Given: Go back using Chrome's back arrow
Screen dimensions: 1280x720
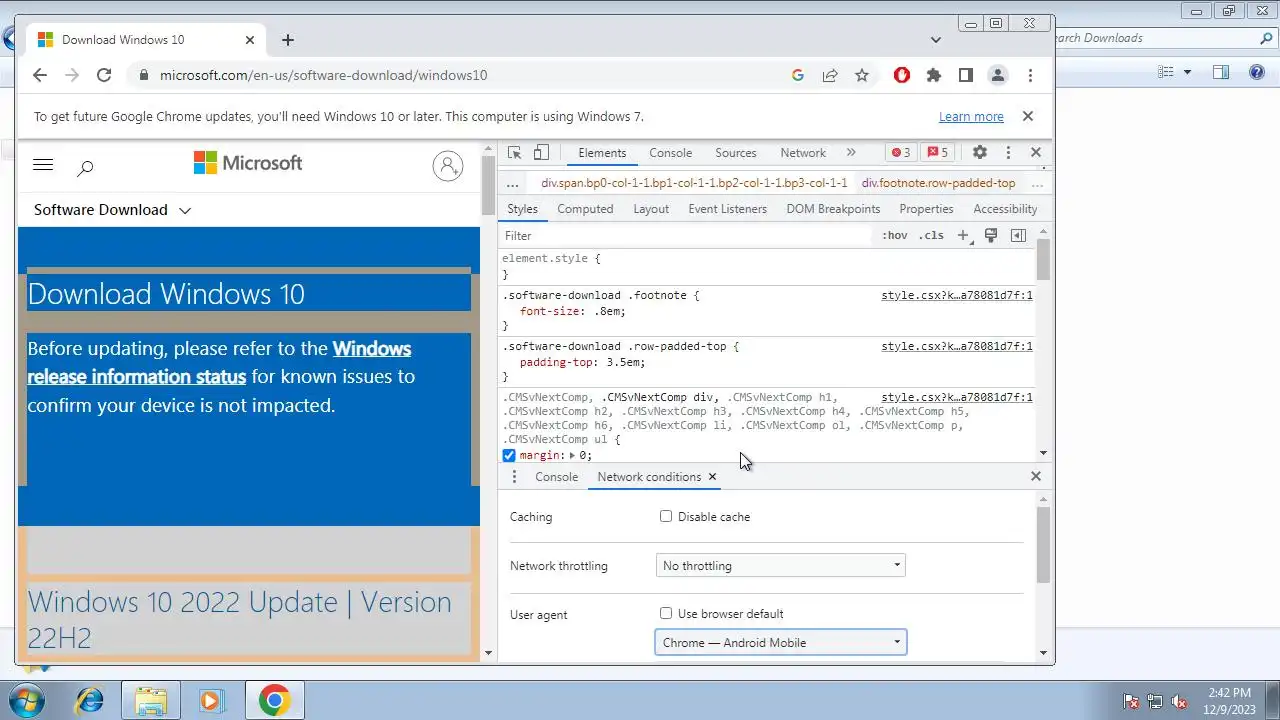Looking at the screenshot, I should [40, 75].
